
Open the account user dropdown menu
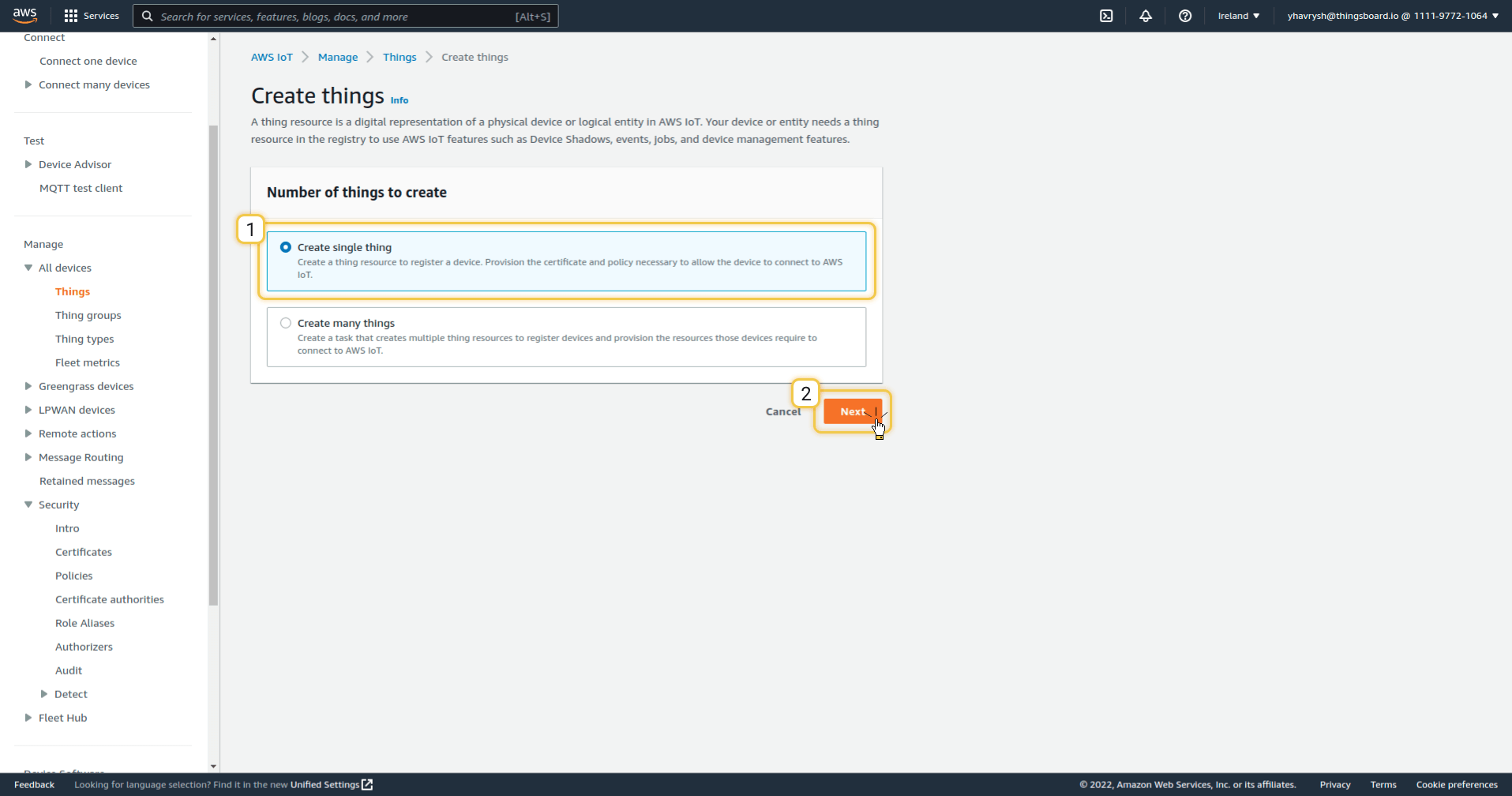[x=1393, y=16]
